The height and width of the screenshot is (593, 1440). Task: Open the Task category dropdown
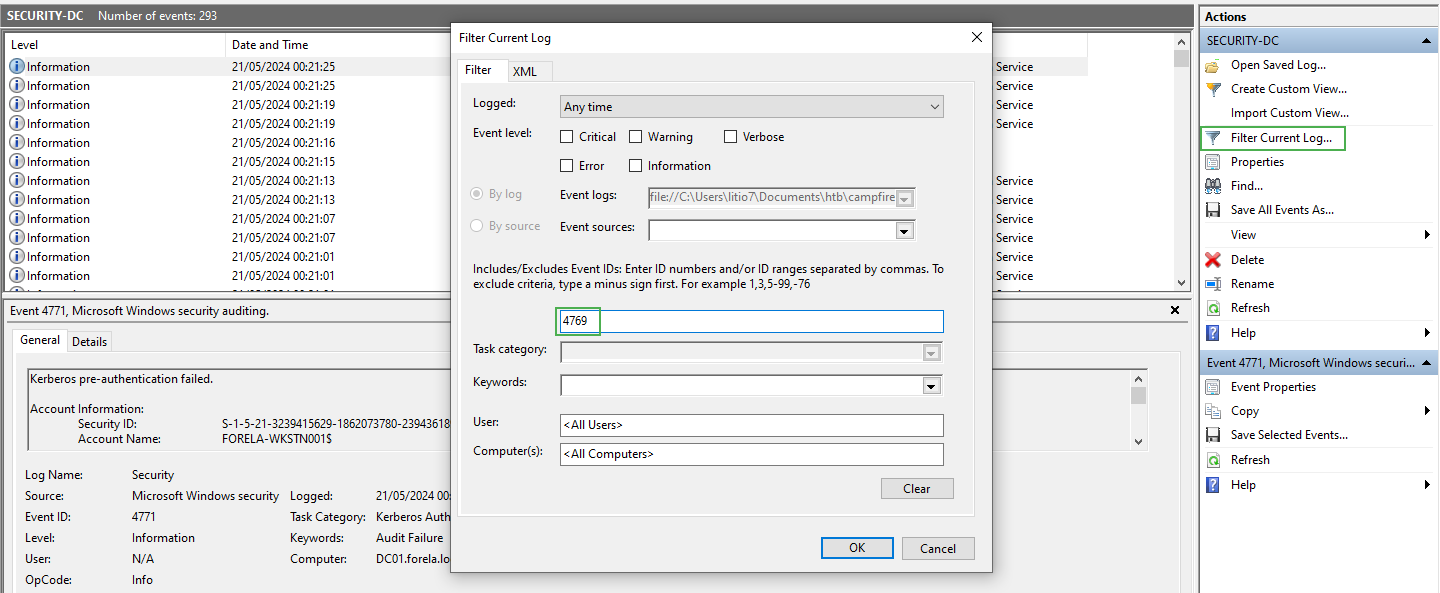tap(932, 352)
